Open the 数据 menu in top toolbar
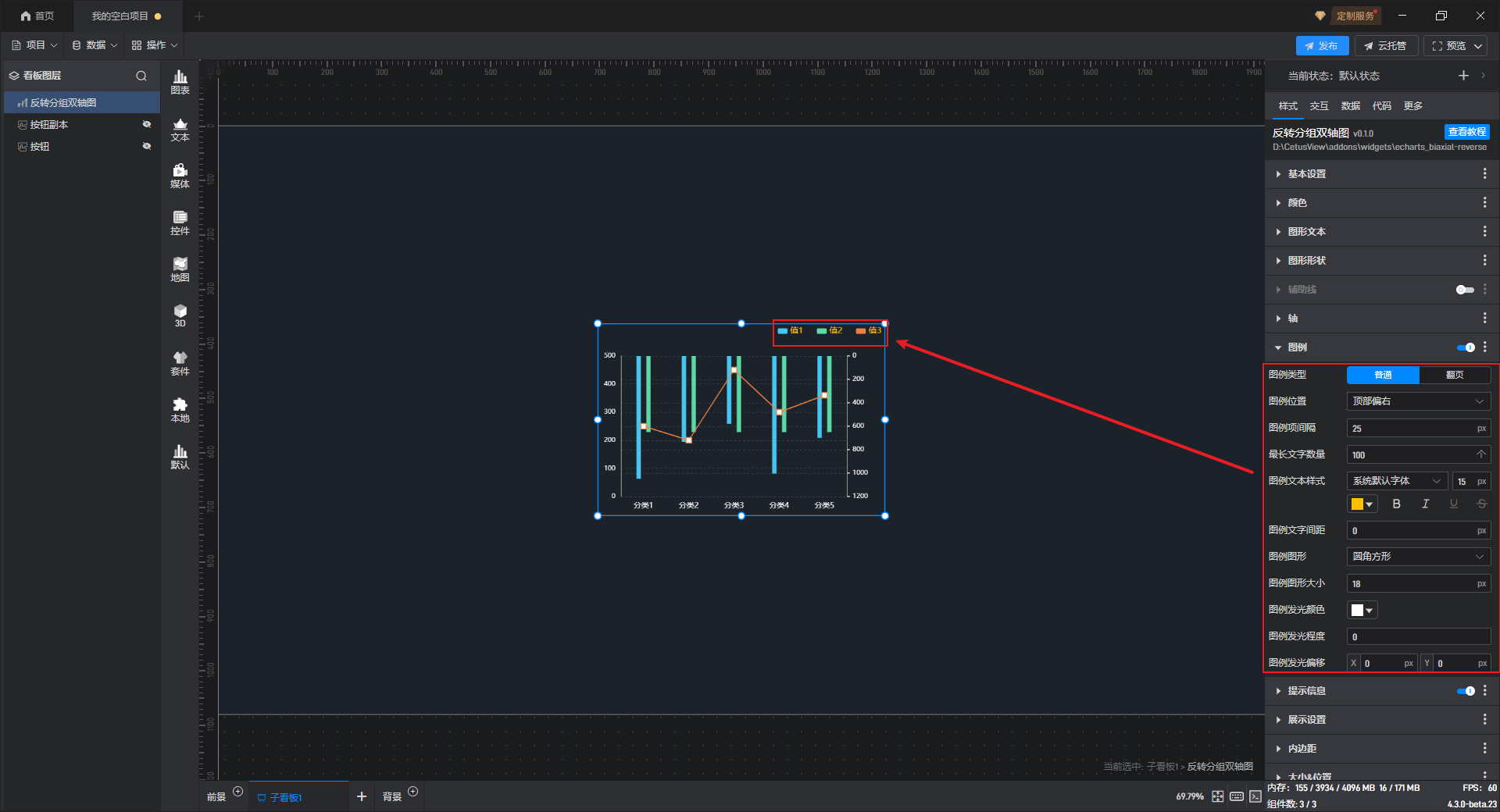 coord(95,45)
